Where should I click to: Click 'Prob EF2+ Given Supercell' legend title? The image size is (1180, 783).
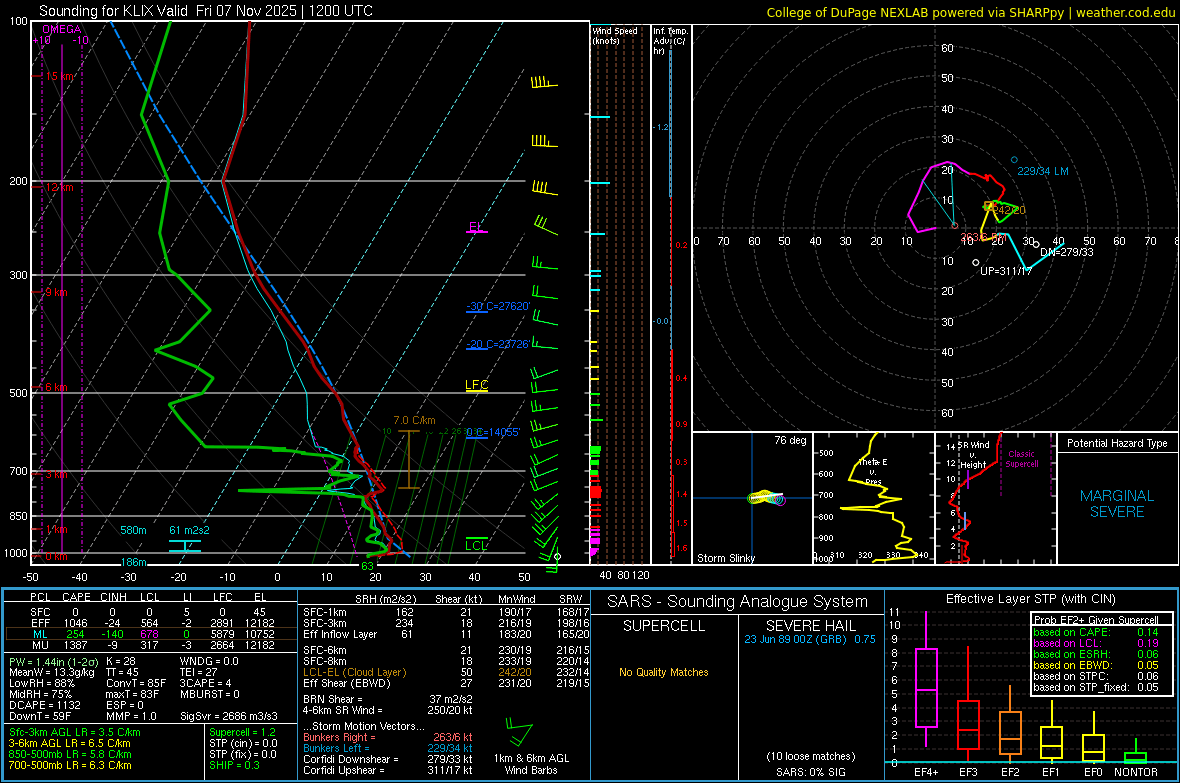tap(1096, 620)
